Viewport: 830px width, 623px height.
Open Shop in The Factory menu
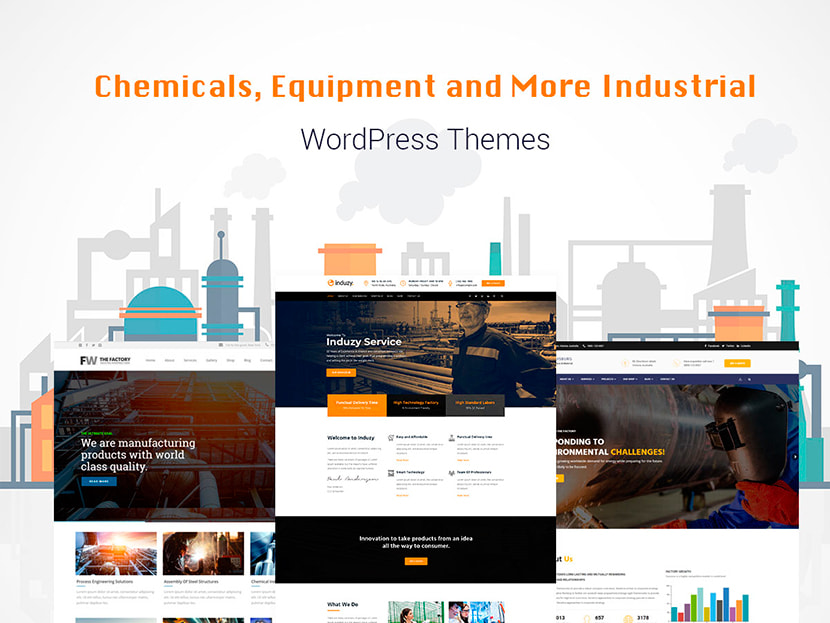point(230,360)
